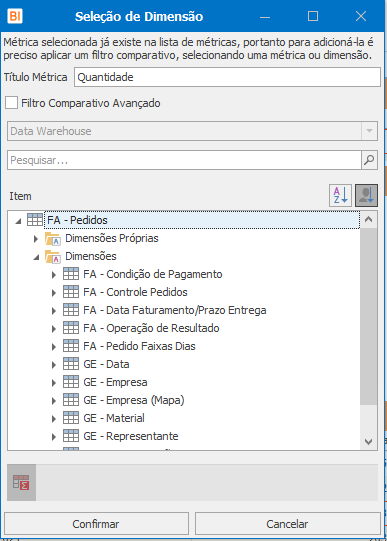This screenshot has height=541, width=387.
Task: Collapse the FA - Pedidos root node
Action: pyautogui.click(x=18, y=221)
